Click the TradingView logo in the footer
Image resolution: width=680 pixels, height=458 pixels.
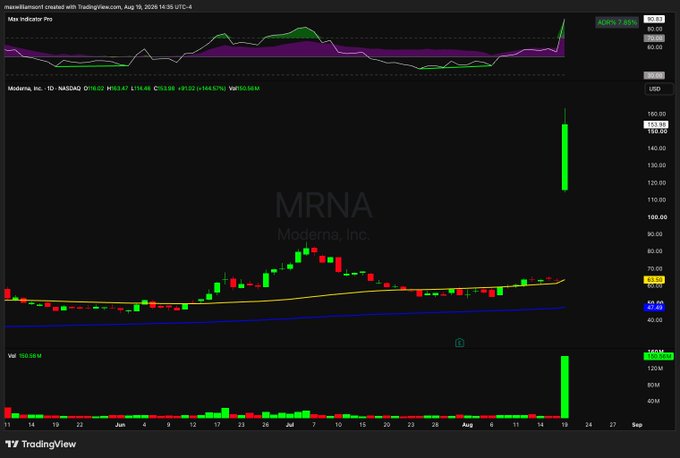[41, 444]
